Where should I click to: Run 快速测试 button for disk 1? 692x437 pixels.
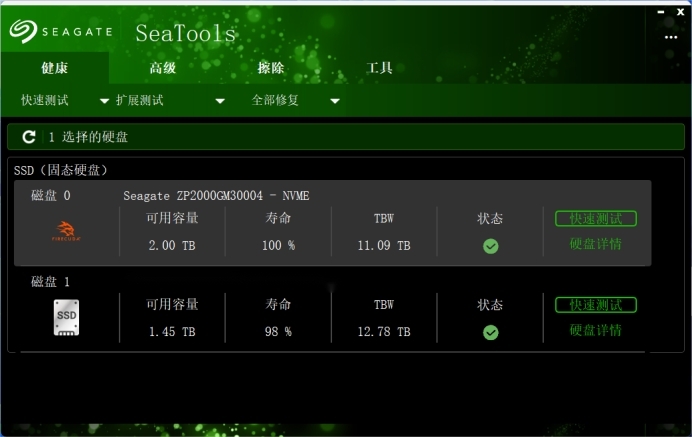[596, 305]
